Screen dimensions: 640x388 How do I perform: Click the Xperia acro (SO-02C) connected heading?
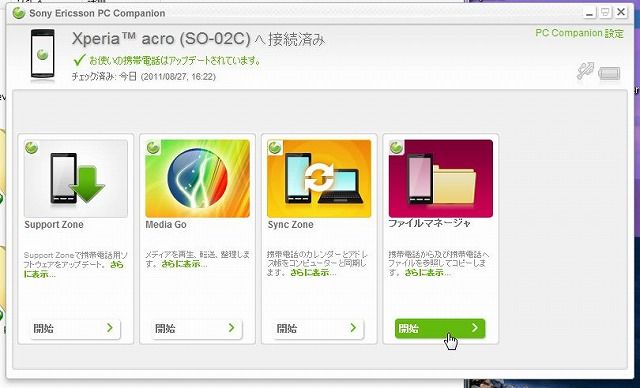click(x=198, y=39)
